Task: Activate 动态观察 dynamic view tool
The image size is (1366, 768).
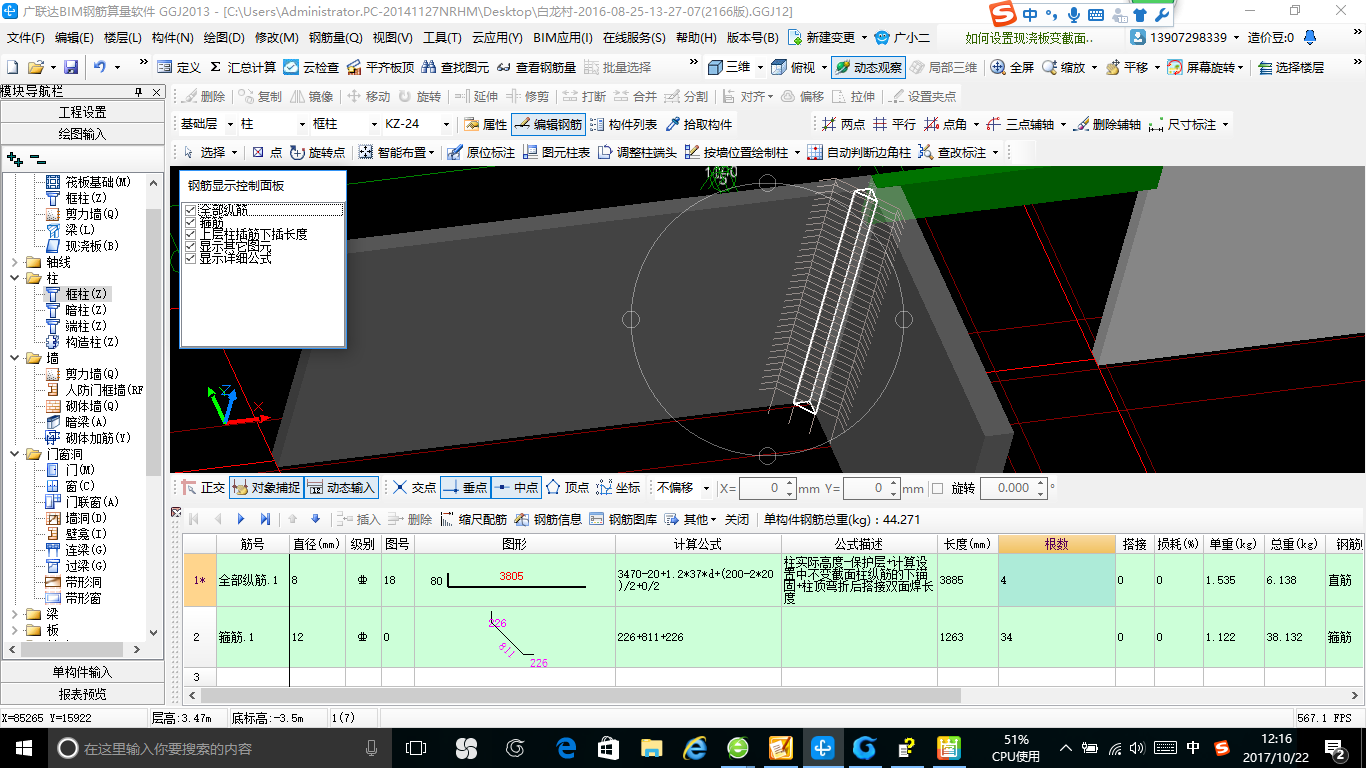Action: [867, 67]
